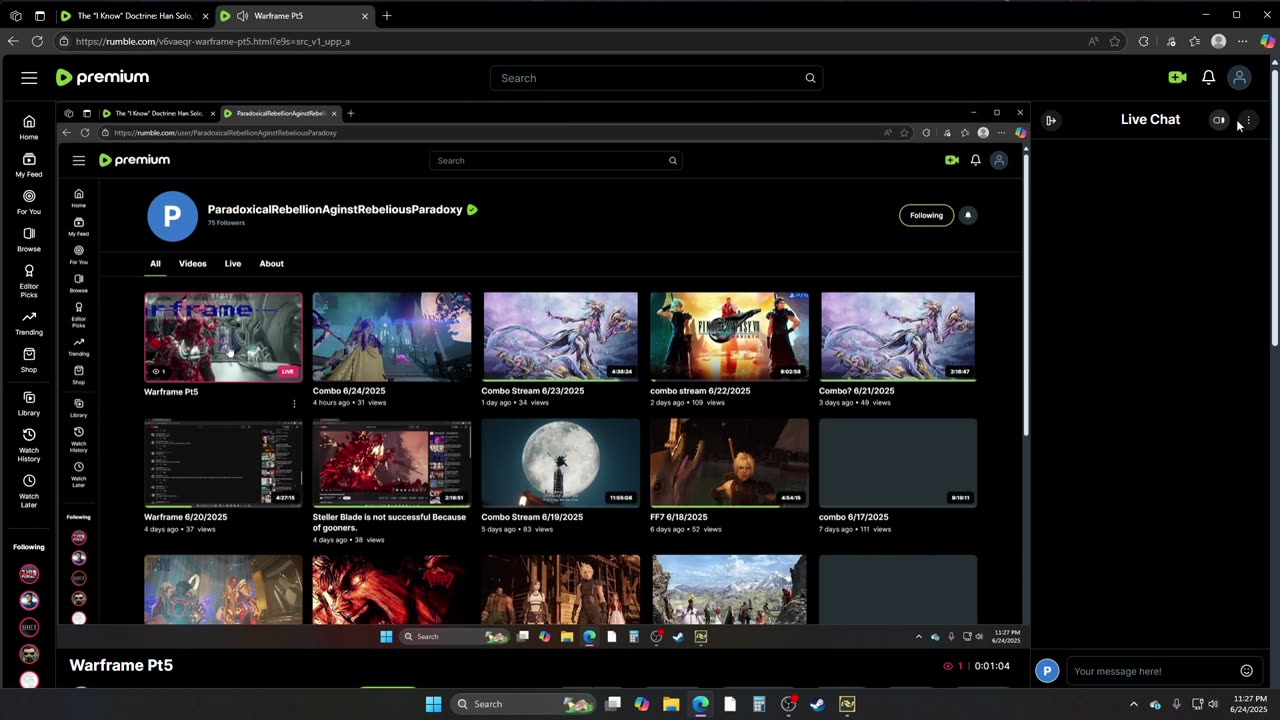Mute the Warframe Pt5 tab audio icon

click(x=242, y=16)
